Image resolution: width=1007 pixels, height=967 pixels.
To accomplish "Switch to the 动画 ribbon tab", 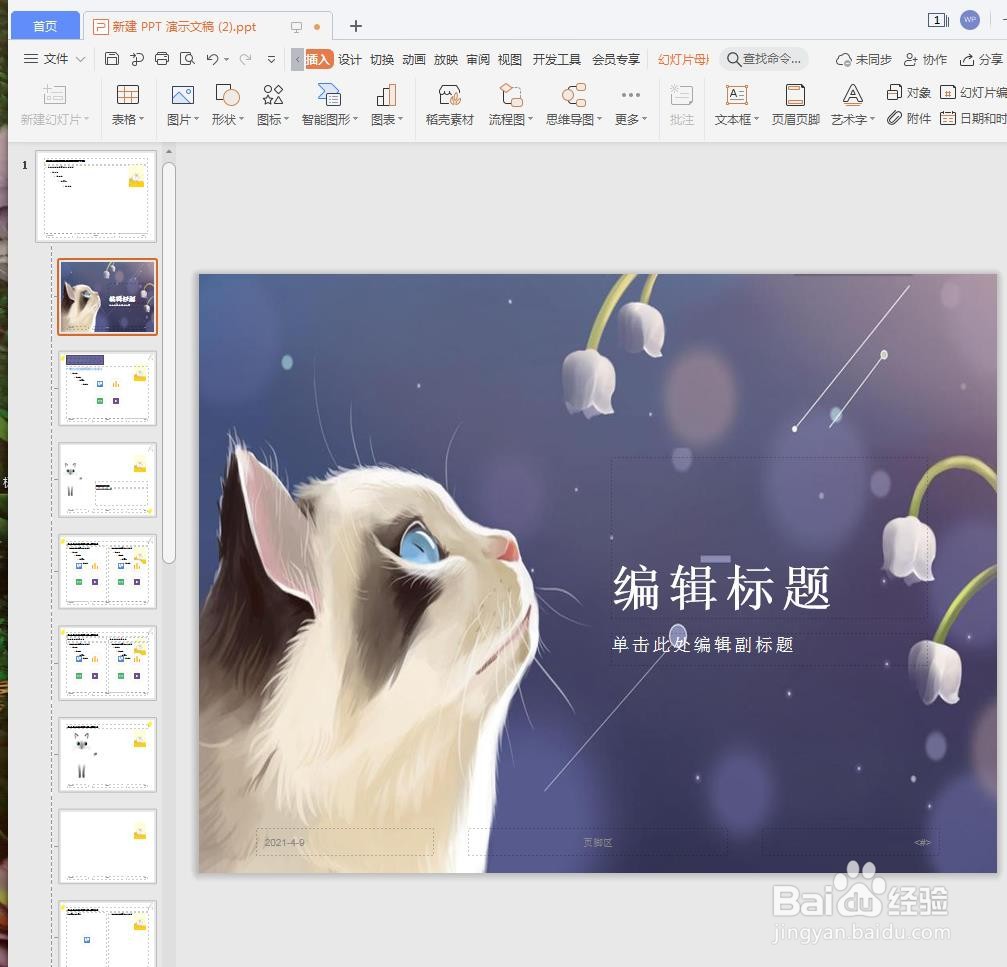I will pos(414,60).
